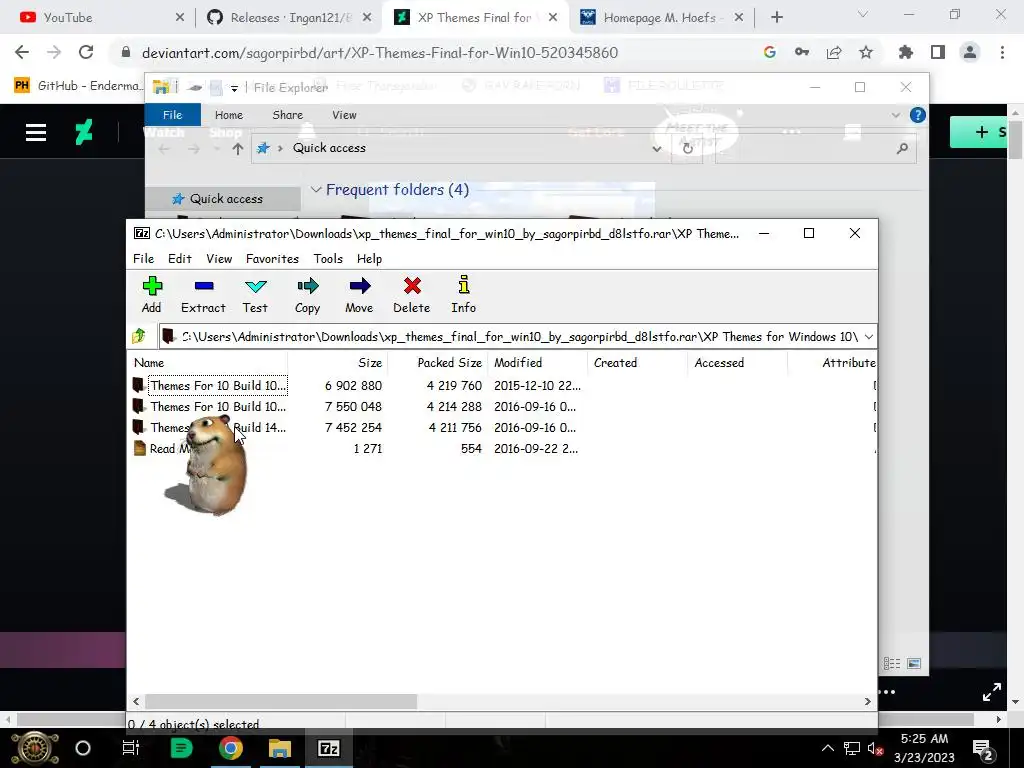Expand File Explorer address history dropdown
This screenshot has width=1024, height=768.
pos(656,149)
